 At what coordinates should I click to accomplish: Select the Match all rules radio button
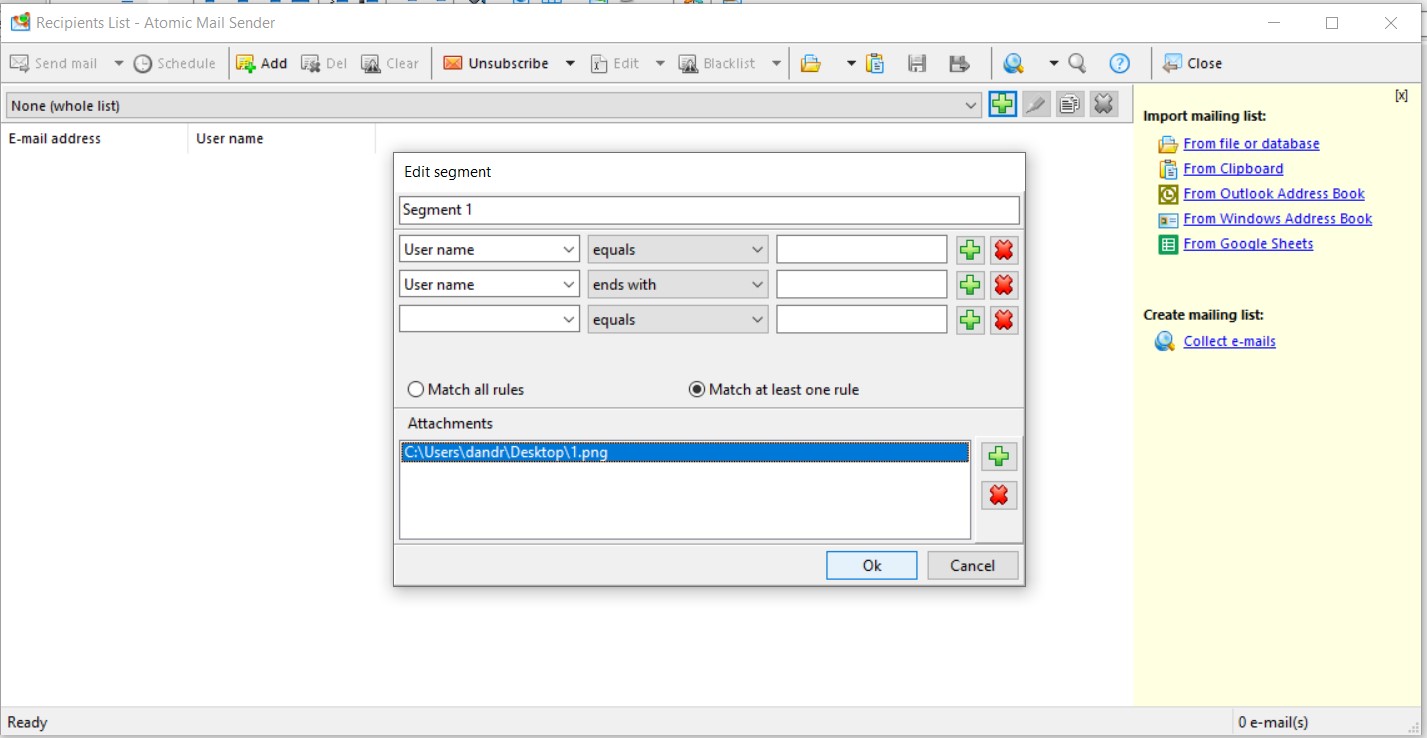(466, 390)
